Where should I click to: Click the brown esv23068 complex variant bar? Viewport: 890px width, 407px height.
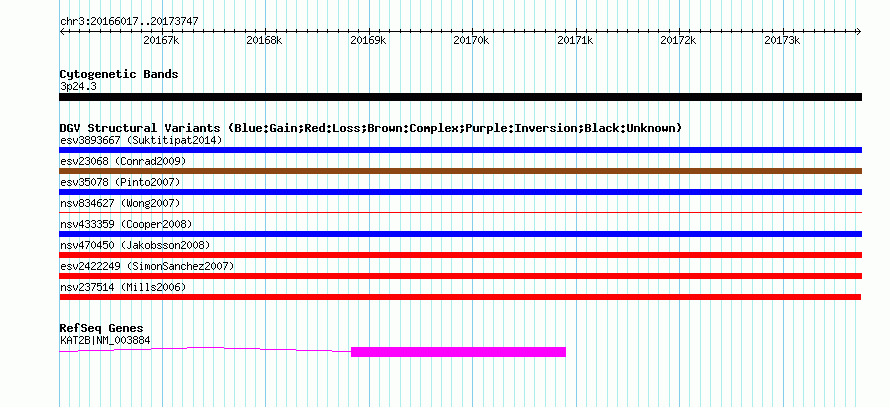(x=460, y=171)
